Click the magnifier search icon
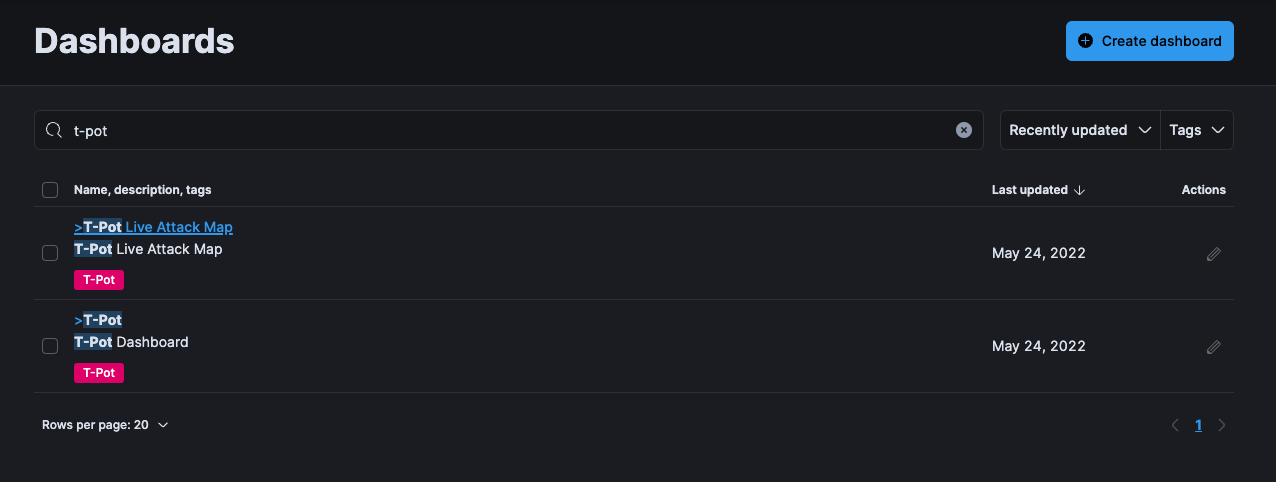Image resolution: width=1276 pixels, height=482 pixels. point(55,130)
